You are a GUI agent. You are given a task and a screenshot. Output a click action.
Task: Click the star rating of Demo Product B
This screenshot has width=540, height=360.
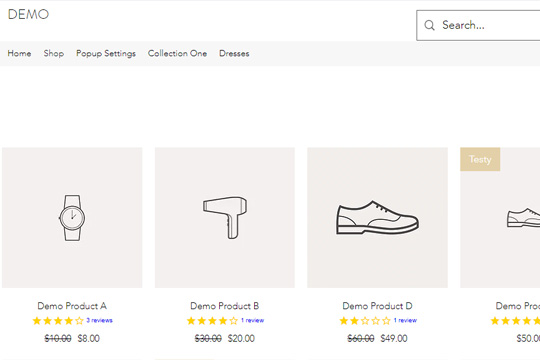point(212,321)
